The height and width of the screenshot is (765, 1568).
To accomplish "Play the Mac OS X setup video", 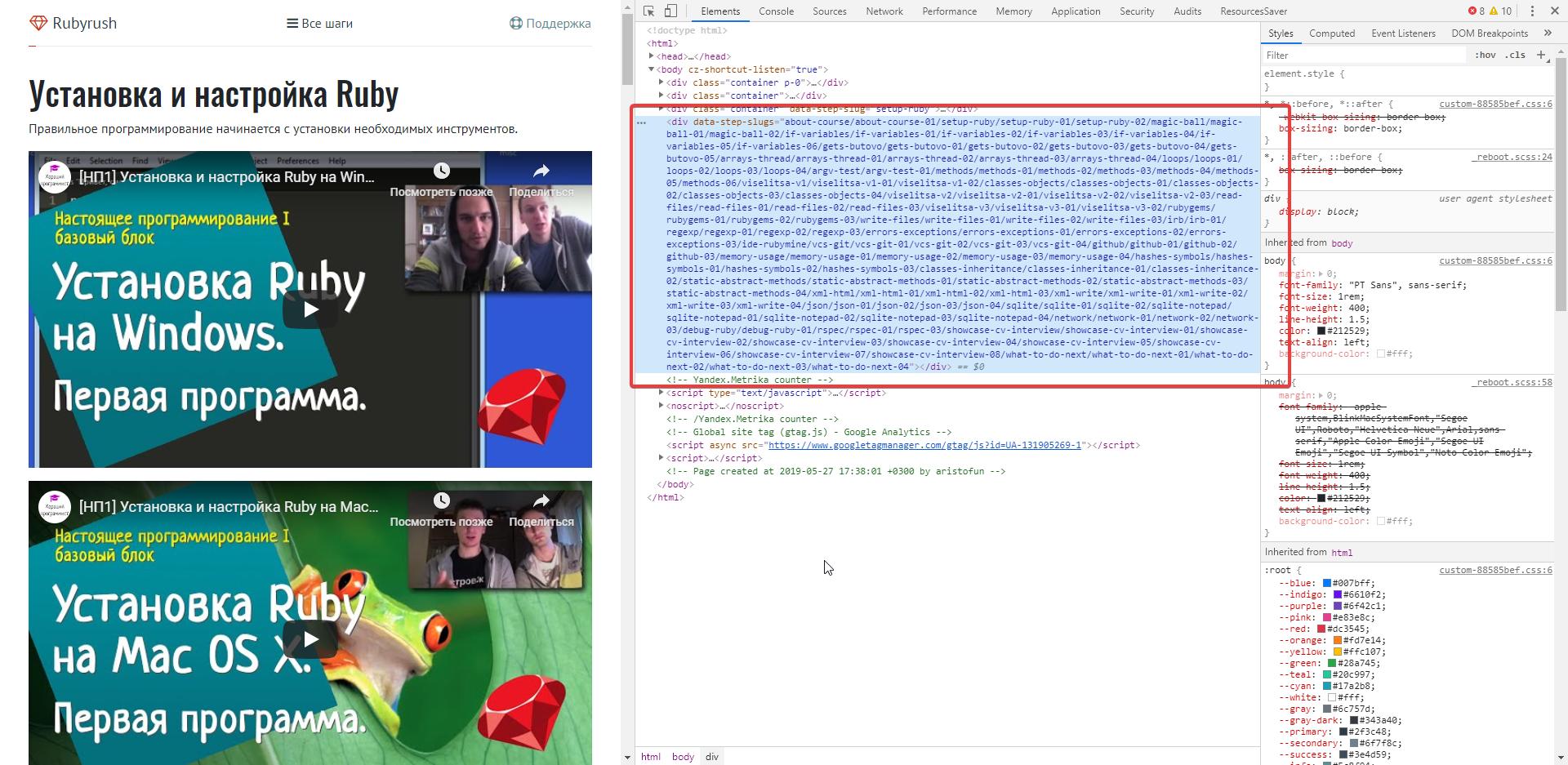I will pyautogui.click(x=310, y=639).
